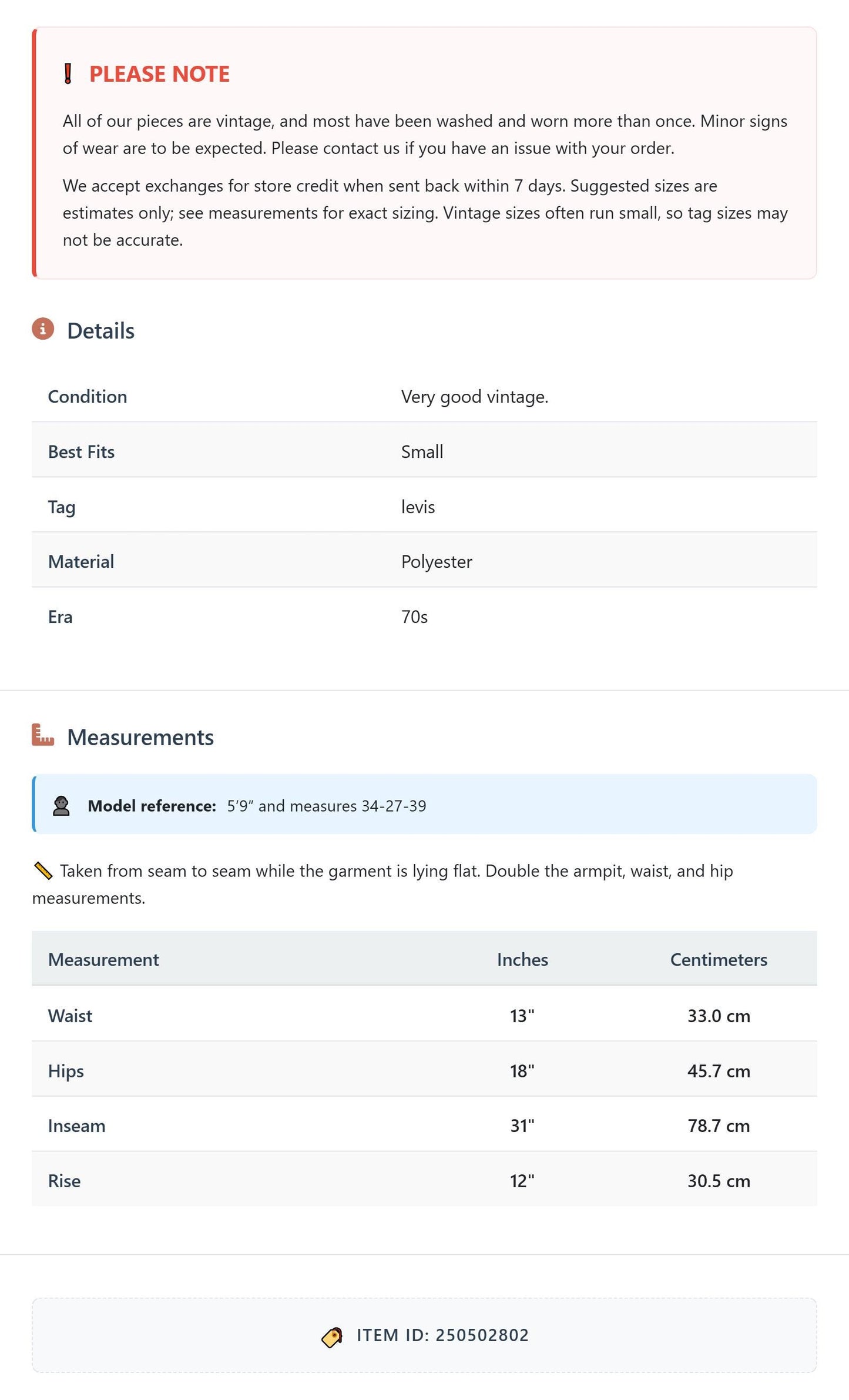
Task: Click the model reference person icon
Action: click(x=61, y=806)
